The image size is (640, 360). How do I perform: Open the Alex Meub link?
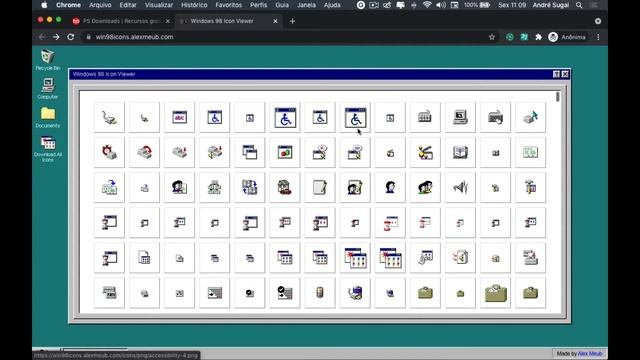(590, 353)
